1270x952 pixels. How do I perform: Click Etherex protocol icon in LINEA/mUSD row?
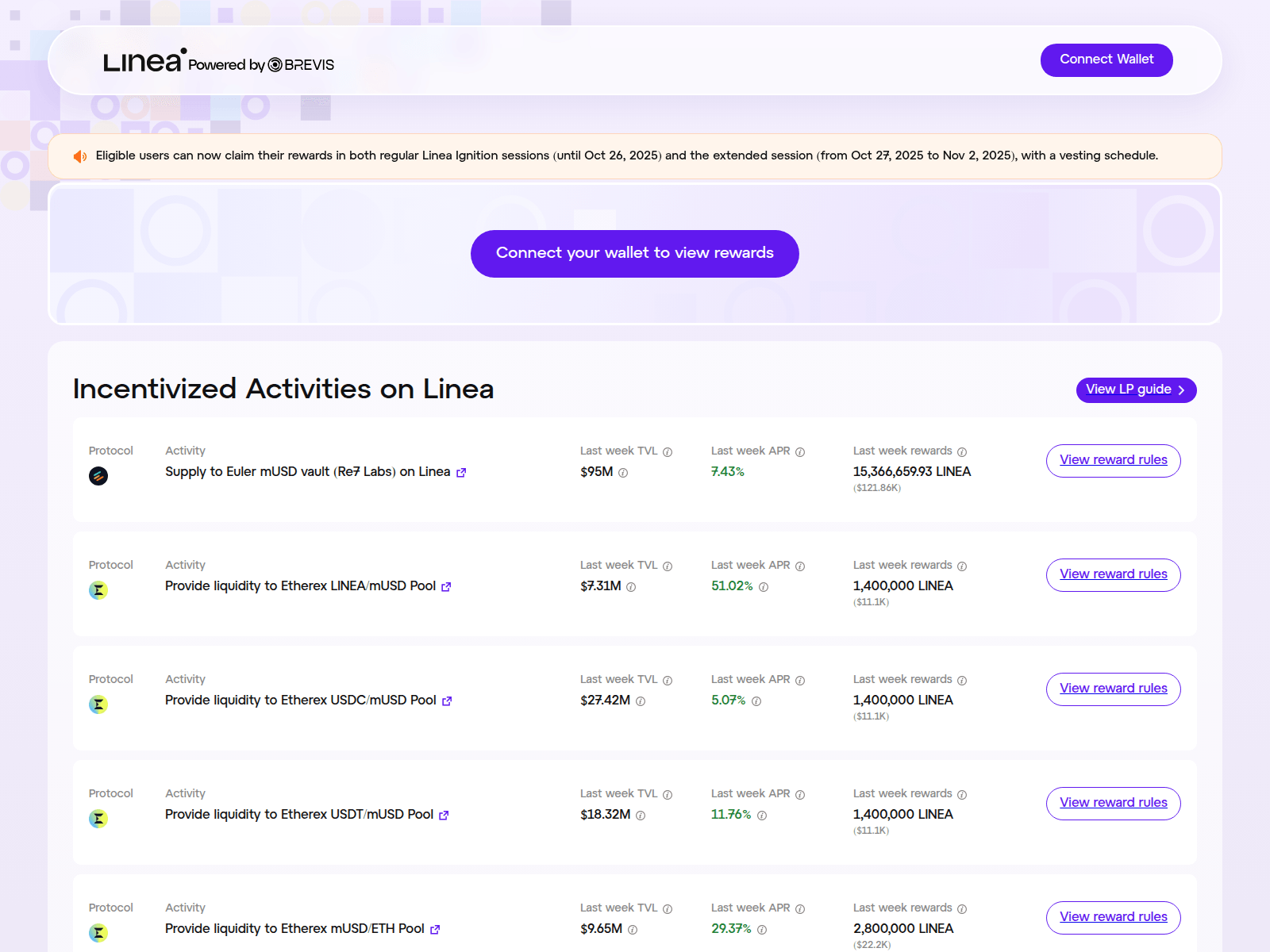pos(98,590)
